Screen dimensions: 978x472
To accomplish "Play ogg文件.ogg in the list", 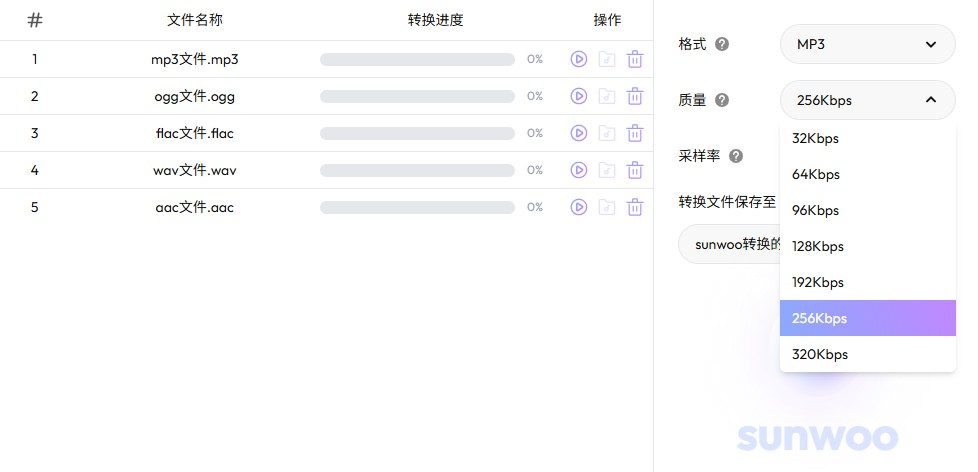I will 578,96.
